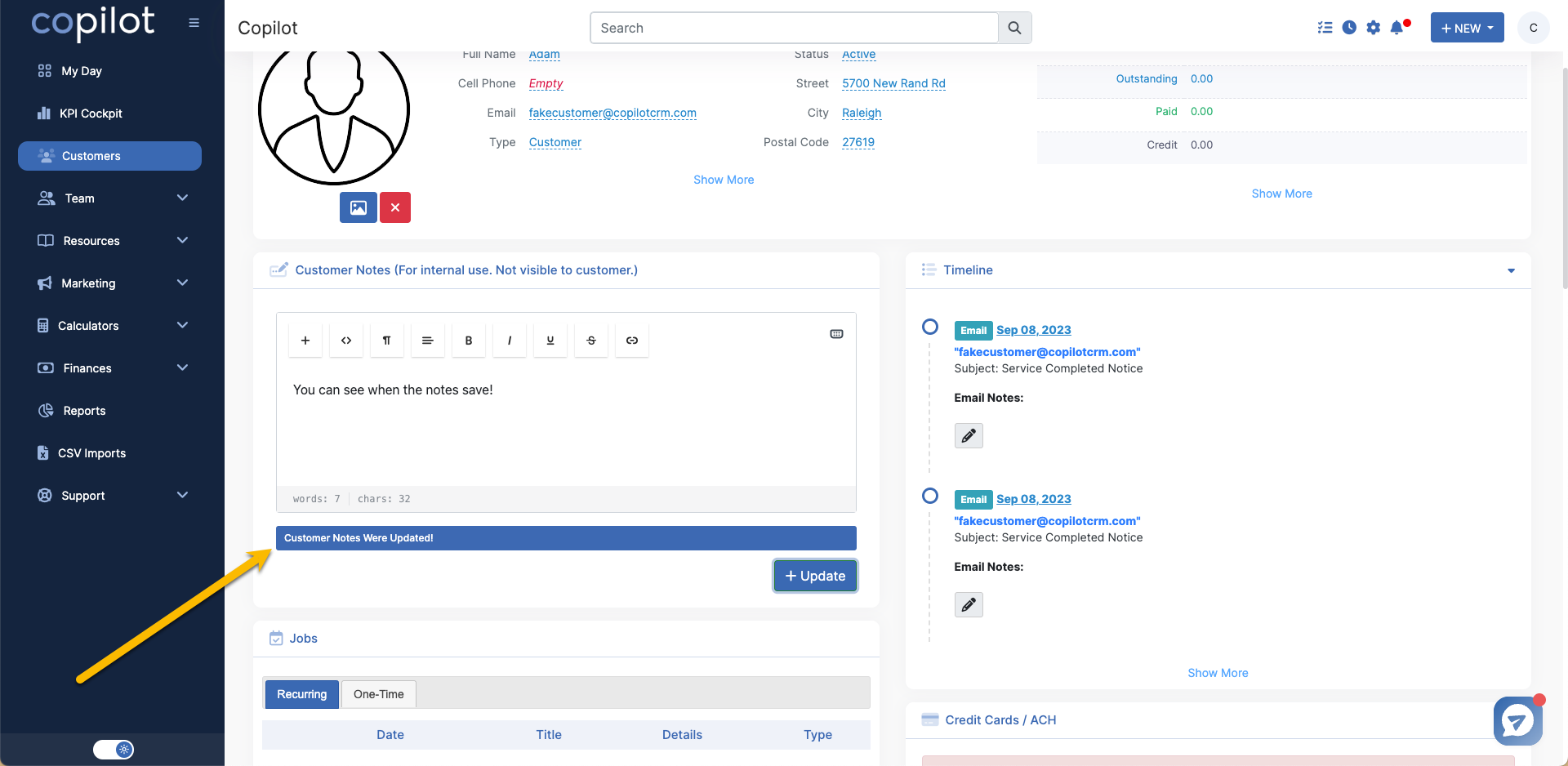
Task: Switch to the Recurring jobs tab
Action: [x=301, y=694]
